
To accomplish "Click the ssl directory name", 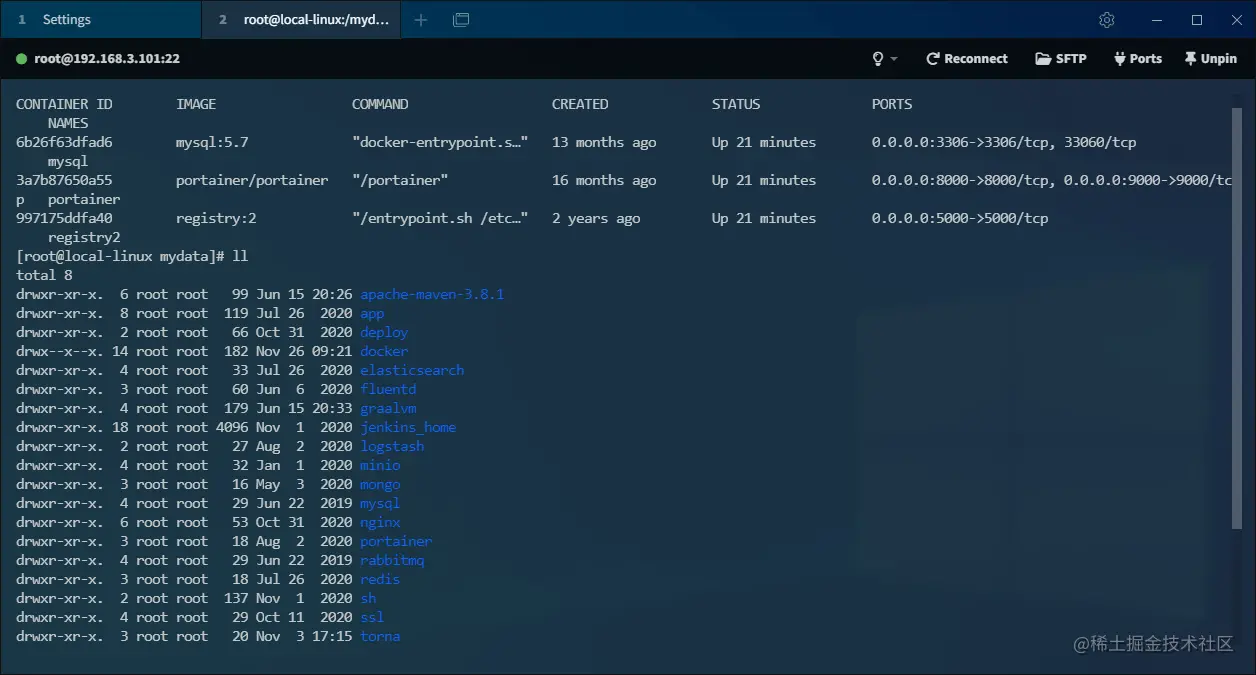I will point(372,617).
